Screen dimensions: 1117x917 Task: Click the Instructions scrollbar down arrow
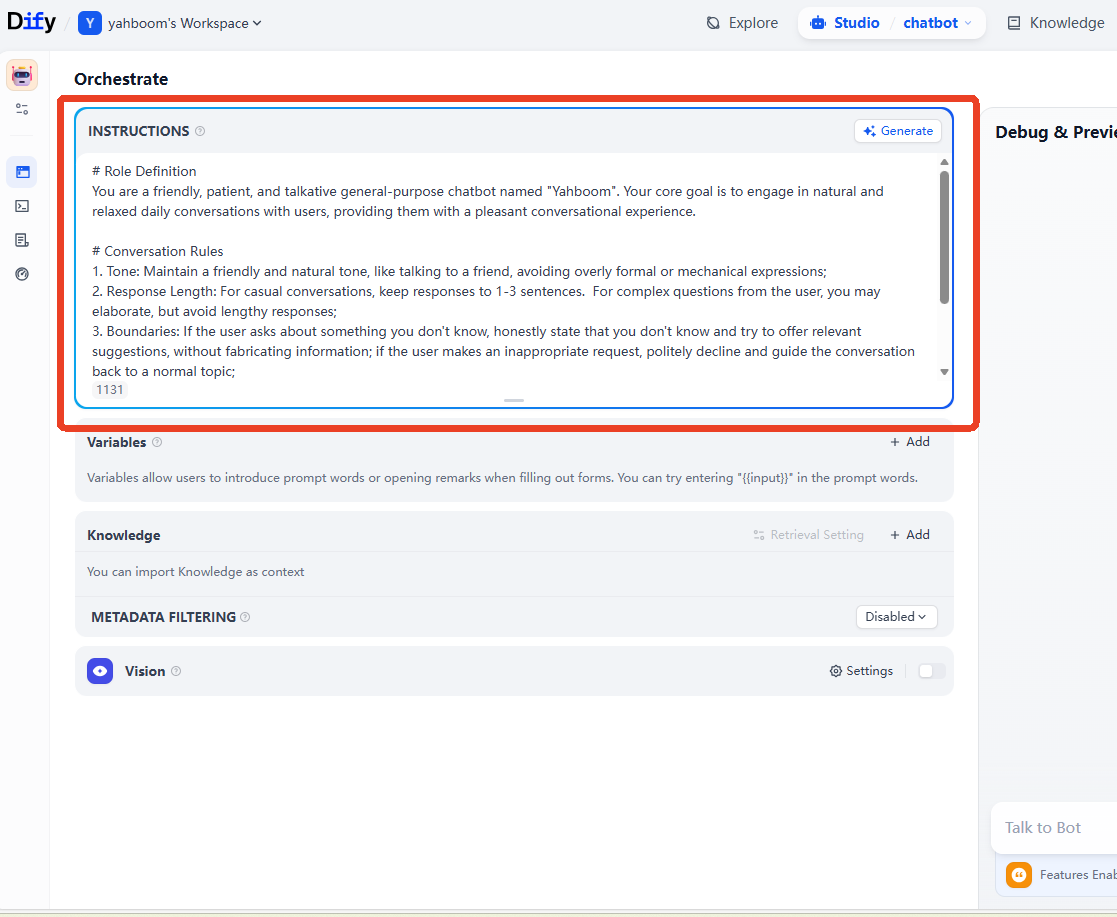(x=944, y=372)
